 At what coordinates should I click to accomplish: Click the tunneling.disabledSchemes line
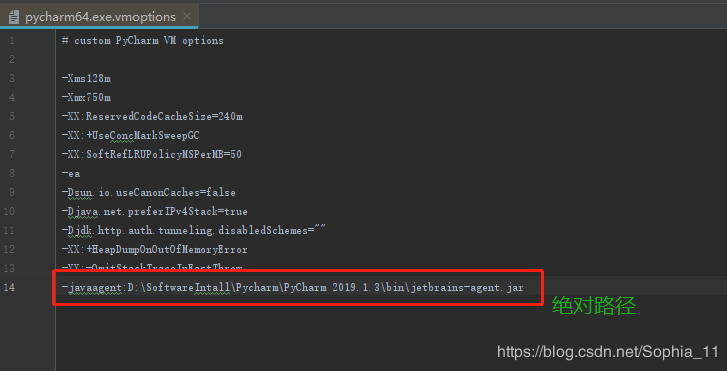194,230
